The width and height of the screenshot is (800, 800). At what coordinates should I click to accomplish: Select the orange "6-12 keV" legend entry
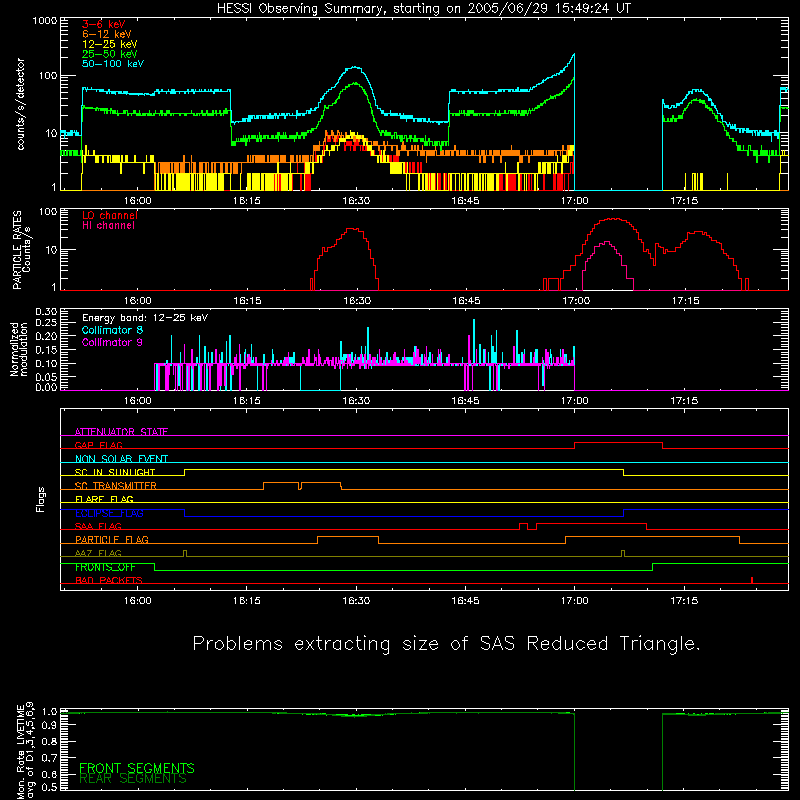pyautogui.click(x=107, y=34)
